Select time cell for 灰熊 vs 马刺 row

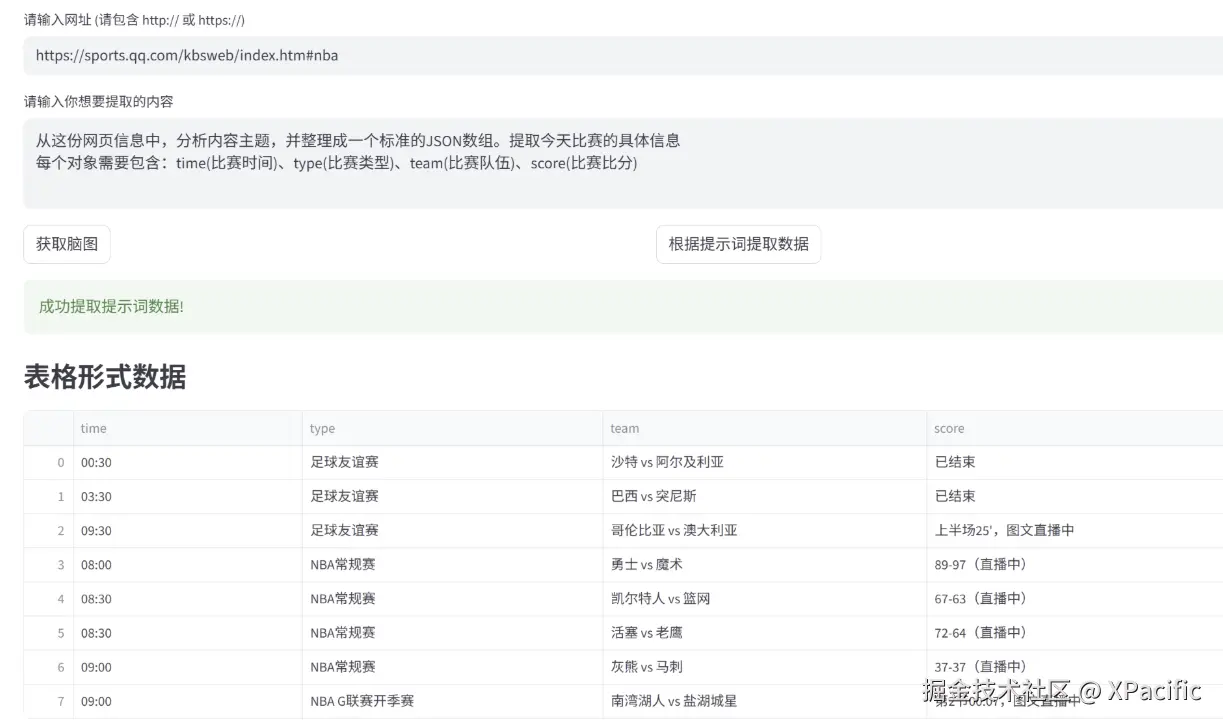pyautogui.click(x=188, y=666)
